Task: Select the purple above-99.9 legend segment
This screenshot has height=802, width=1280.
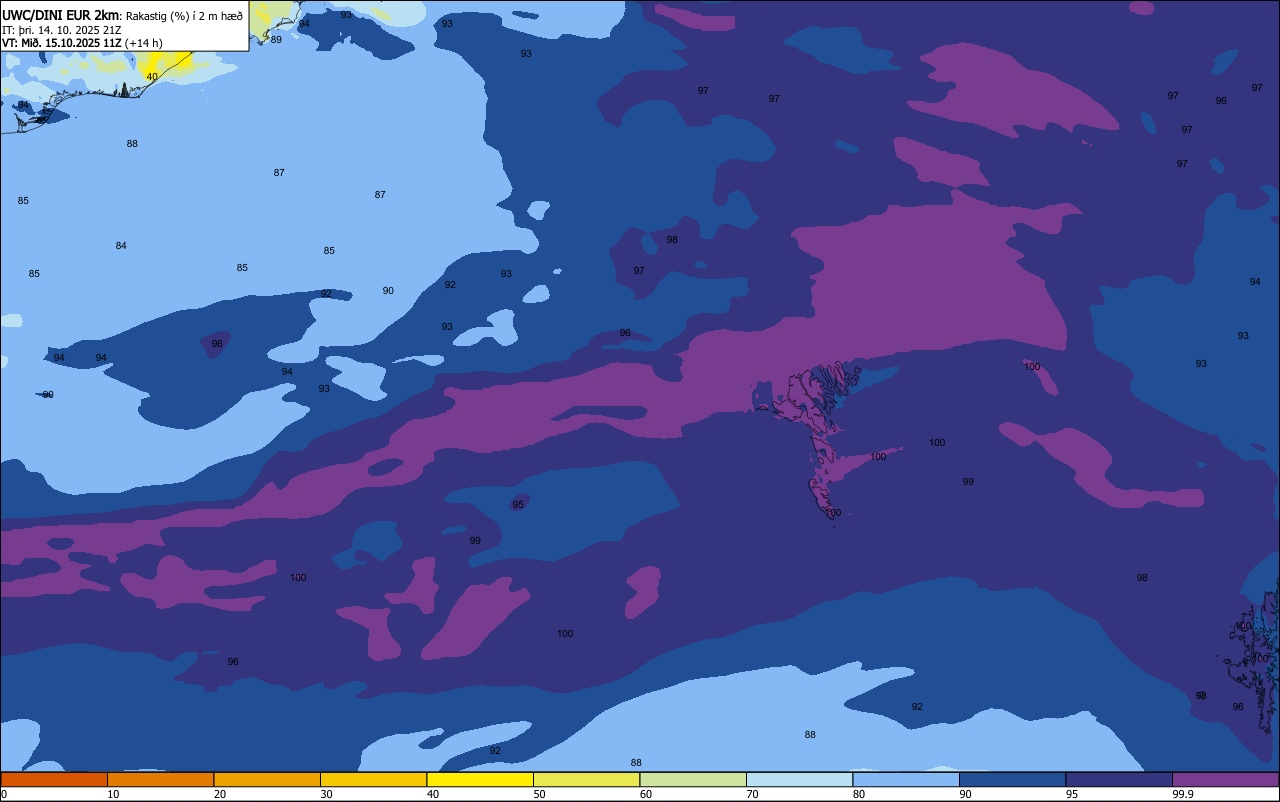Action: [x=1225, y=779]
